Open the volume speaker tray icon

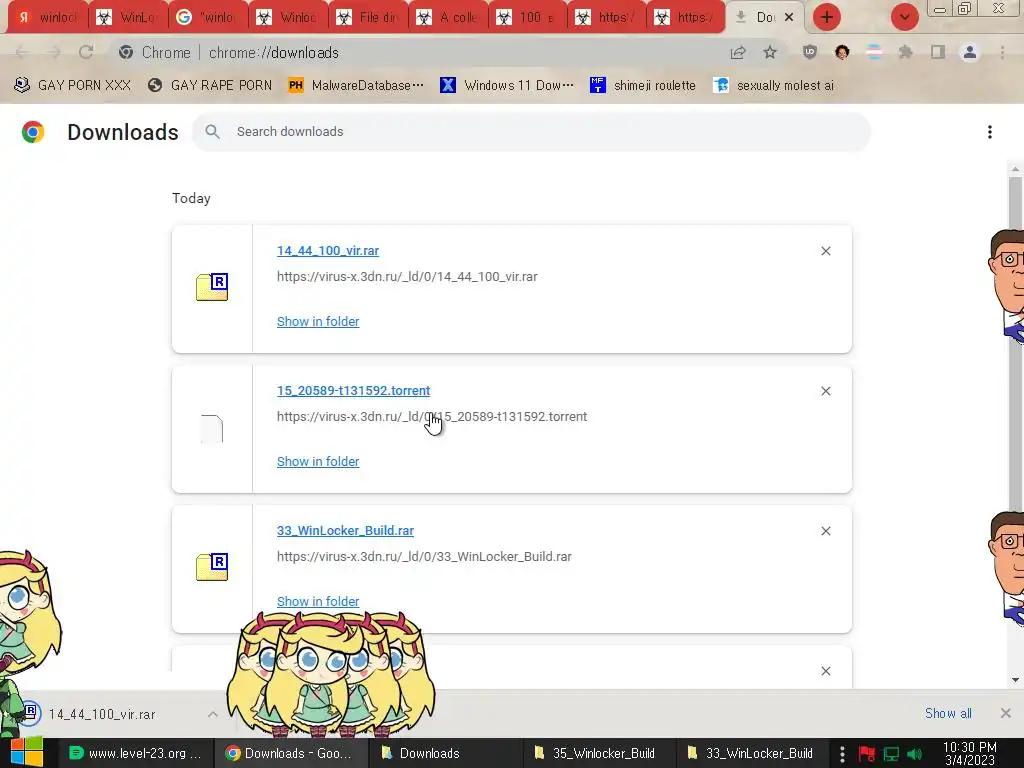915,754
